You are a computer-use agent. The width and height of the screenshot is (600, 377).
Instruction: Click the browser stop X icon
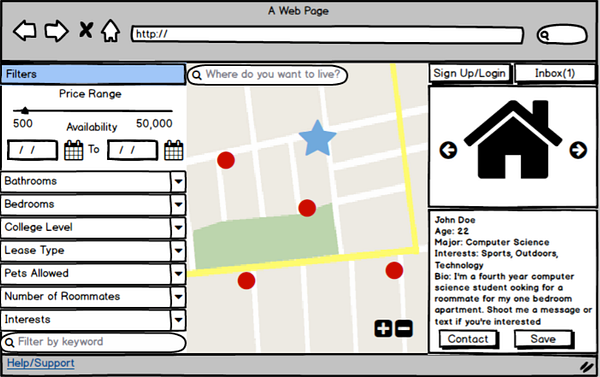pyautogui.click(x=86, y=30)
